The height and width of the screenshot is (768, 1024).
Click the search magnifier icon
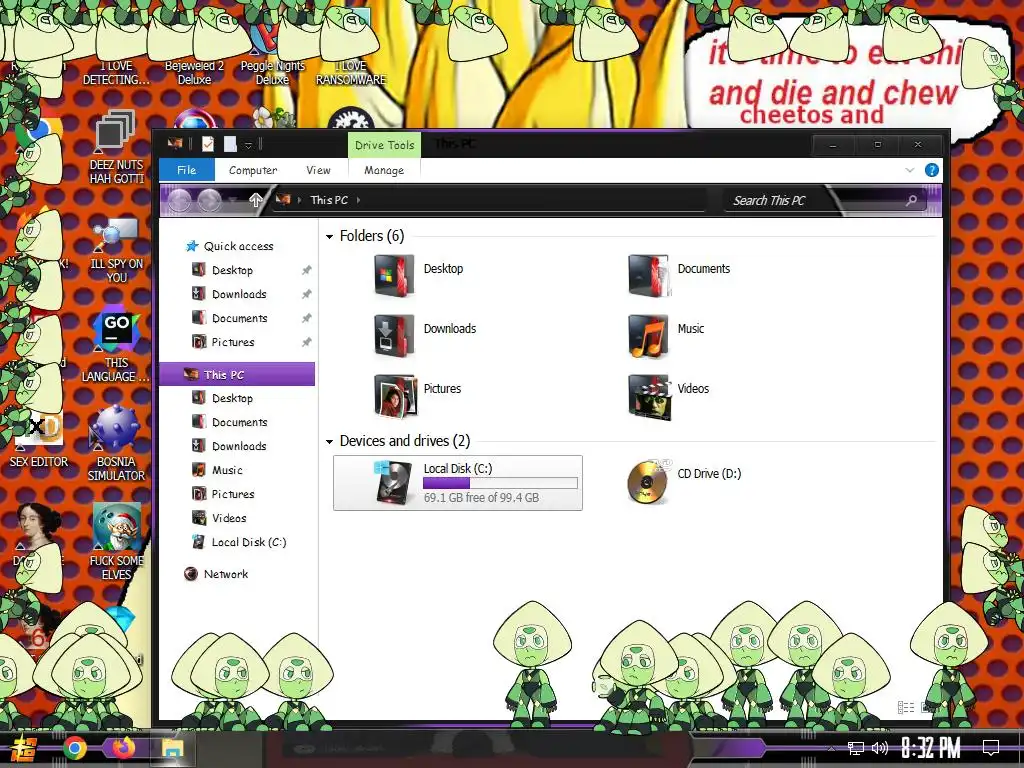coord(911,200)
